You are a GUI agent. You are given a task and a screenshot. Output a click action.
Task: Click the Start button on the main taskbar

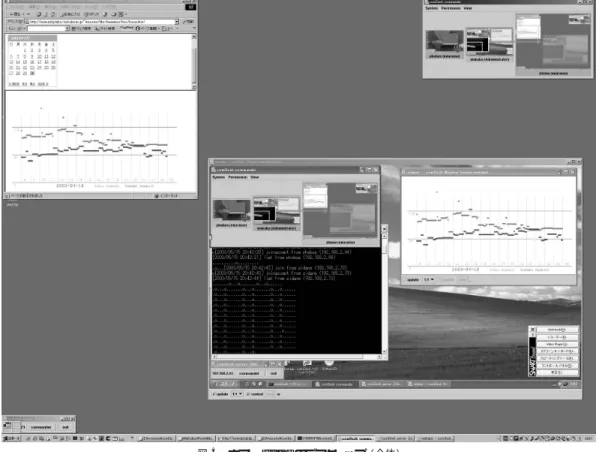tap(12, 438)
